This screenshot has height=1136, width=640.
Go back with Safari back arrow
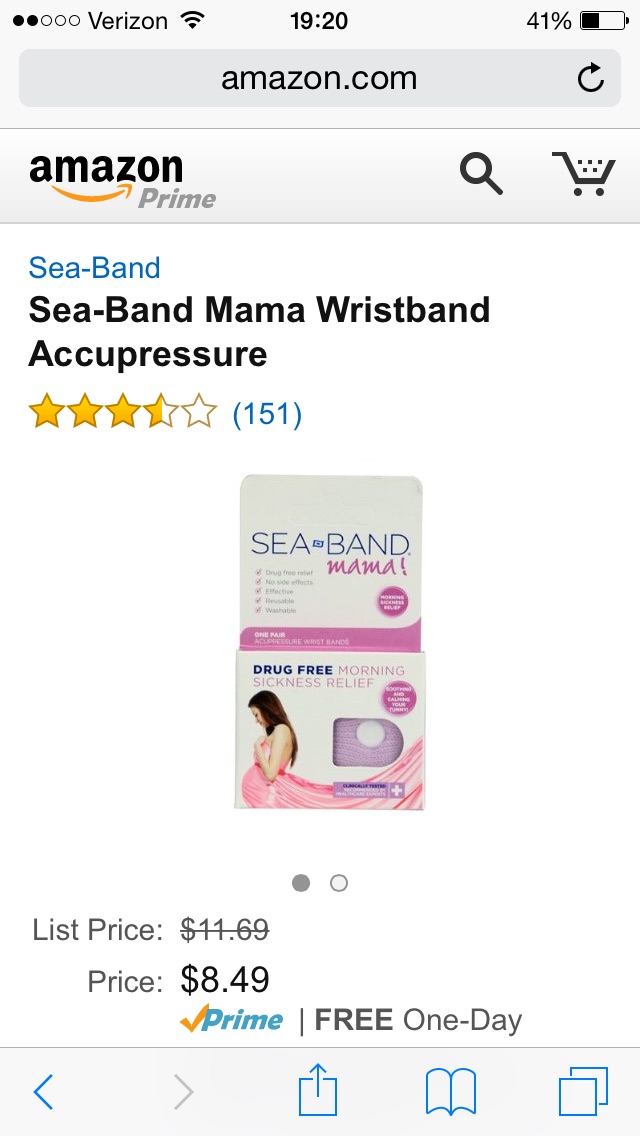coord(43,1092)
